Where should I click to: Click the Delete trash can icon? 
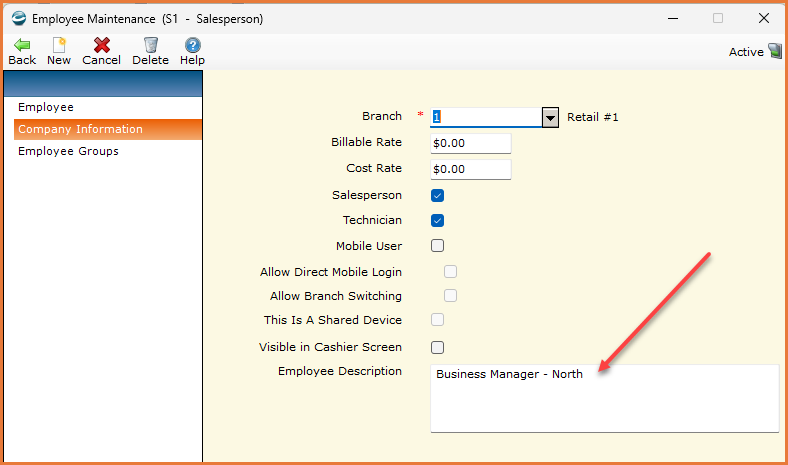(x=150, y=45)
